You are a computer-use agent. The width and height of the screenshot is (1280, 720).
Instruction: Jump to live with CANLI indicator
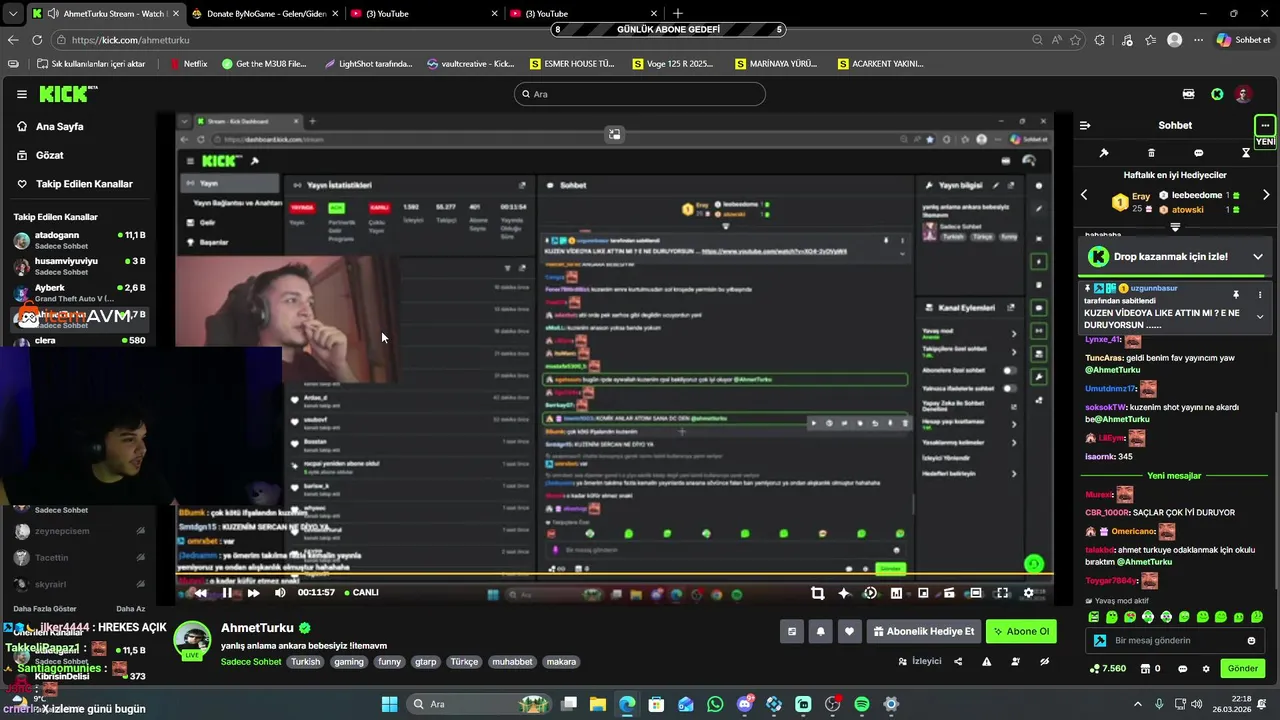pos(361,593)
